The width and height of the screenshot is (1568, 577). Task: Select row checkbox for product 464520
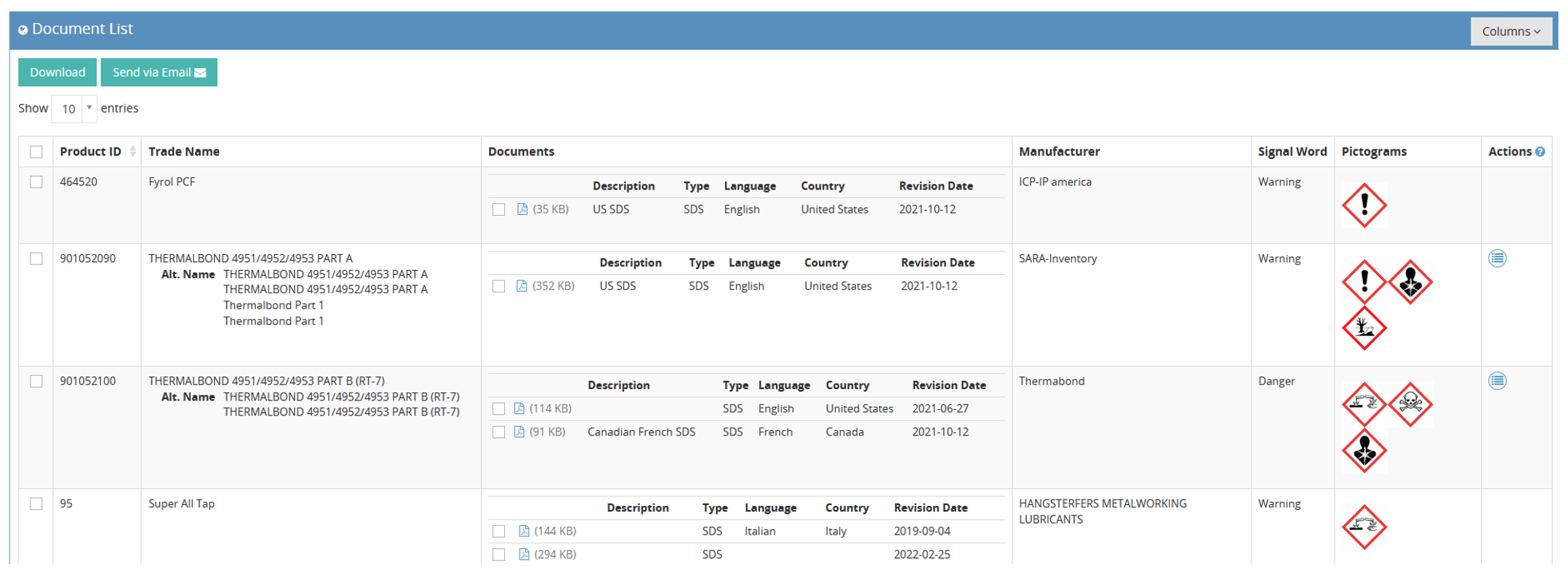point(36,182)
